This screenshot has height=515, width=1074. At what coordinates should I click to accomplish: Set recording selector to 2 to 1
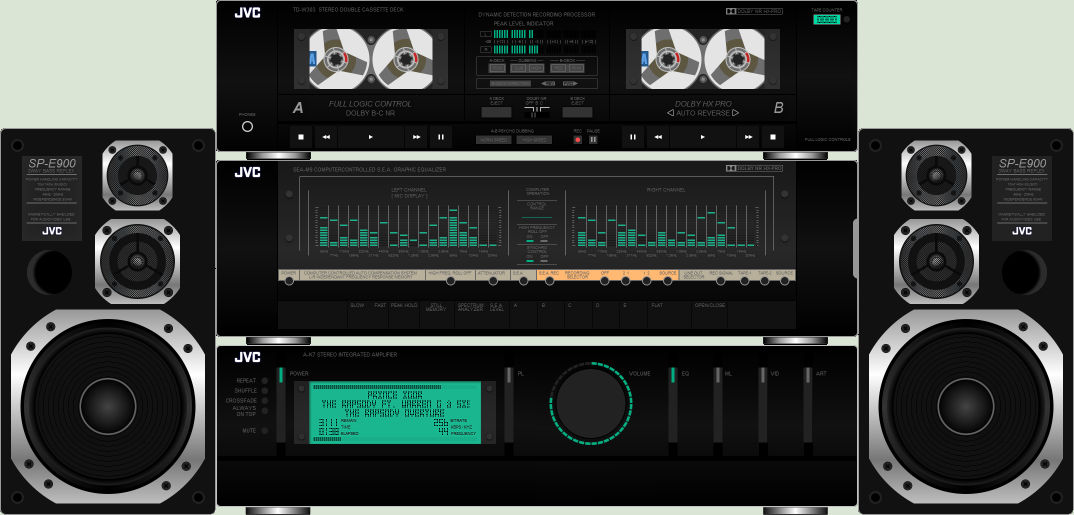tap(626, 281)
